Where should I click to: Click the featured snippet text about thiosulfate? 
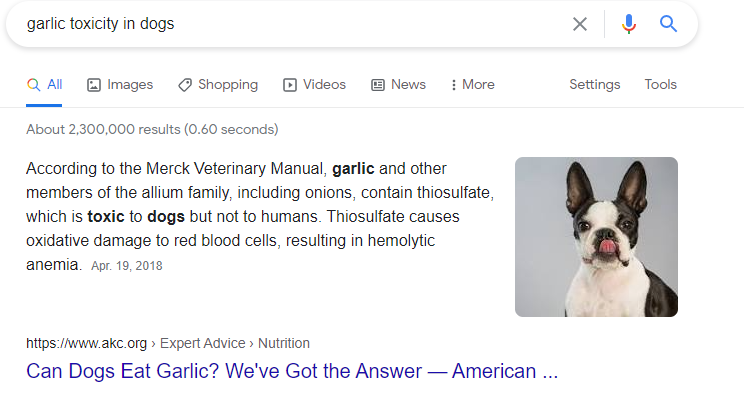260,216
